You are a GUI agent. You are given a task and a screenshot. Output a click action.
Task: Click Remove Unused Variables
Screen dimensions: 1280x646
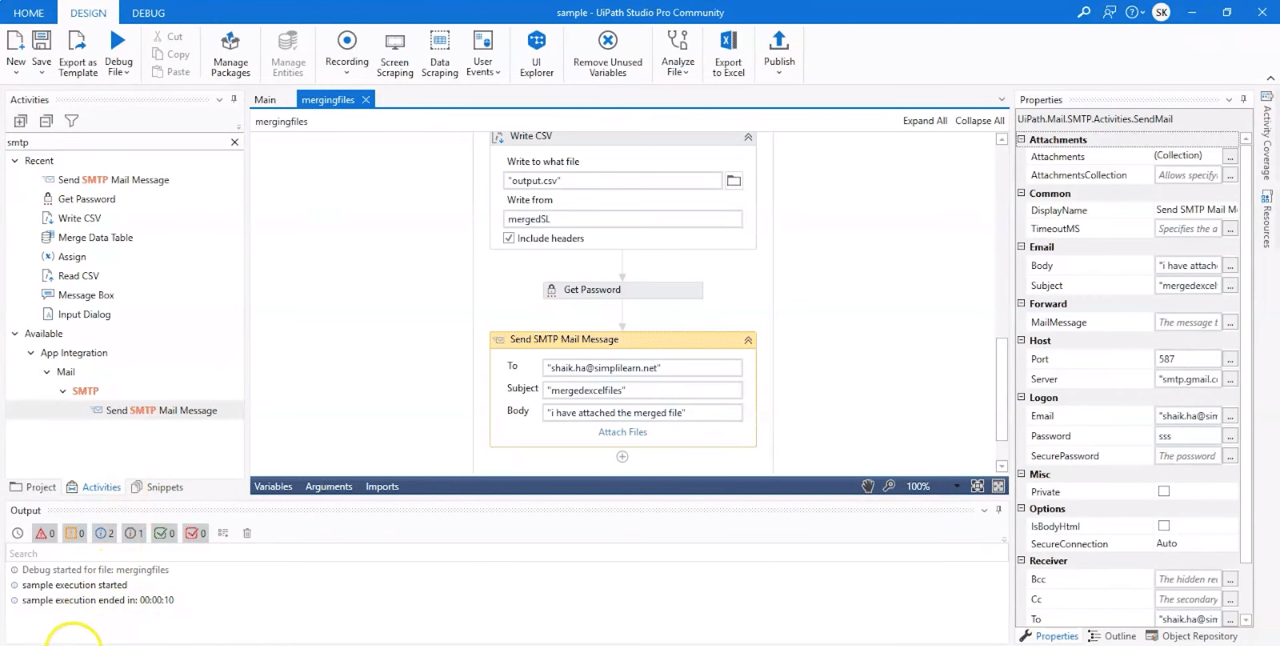(x=607, y=50)
